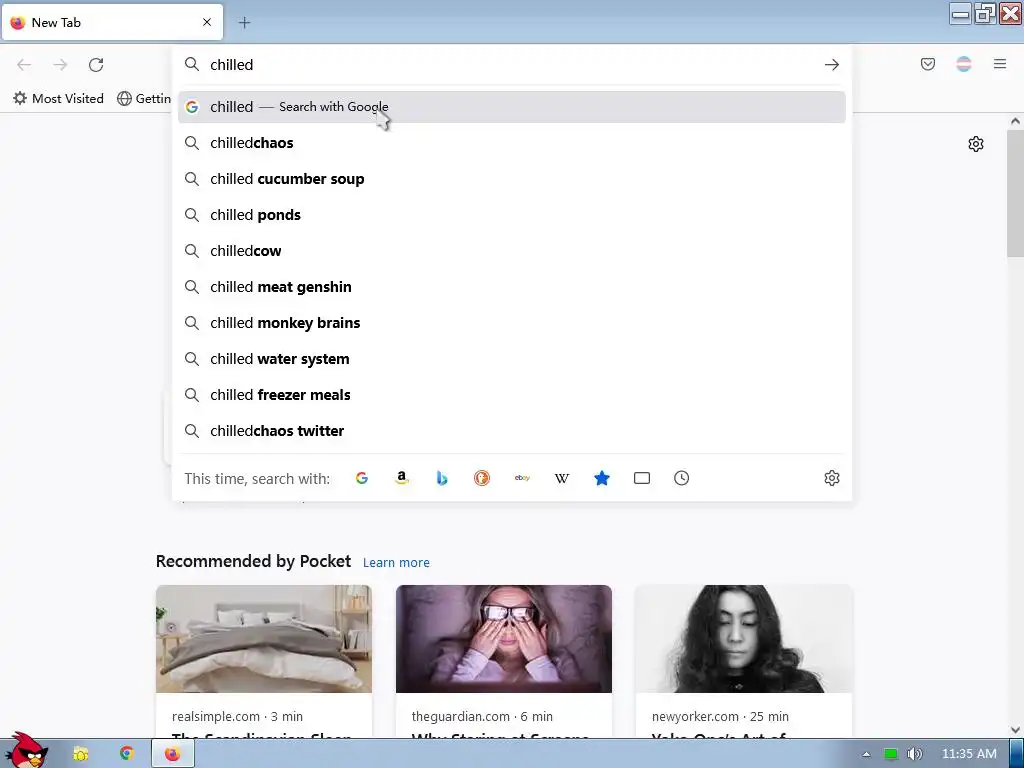
Task: Search history using the clock icon
Action: tap(681, 478)
